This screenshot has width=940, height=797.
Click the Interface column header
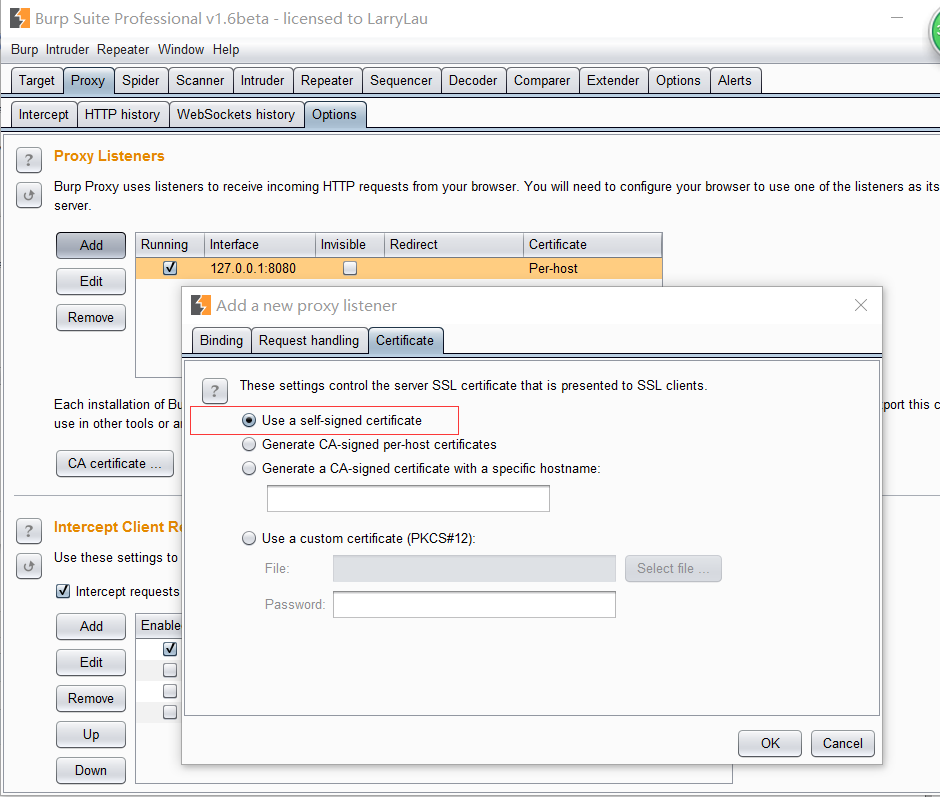260,245
